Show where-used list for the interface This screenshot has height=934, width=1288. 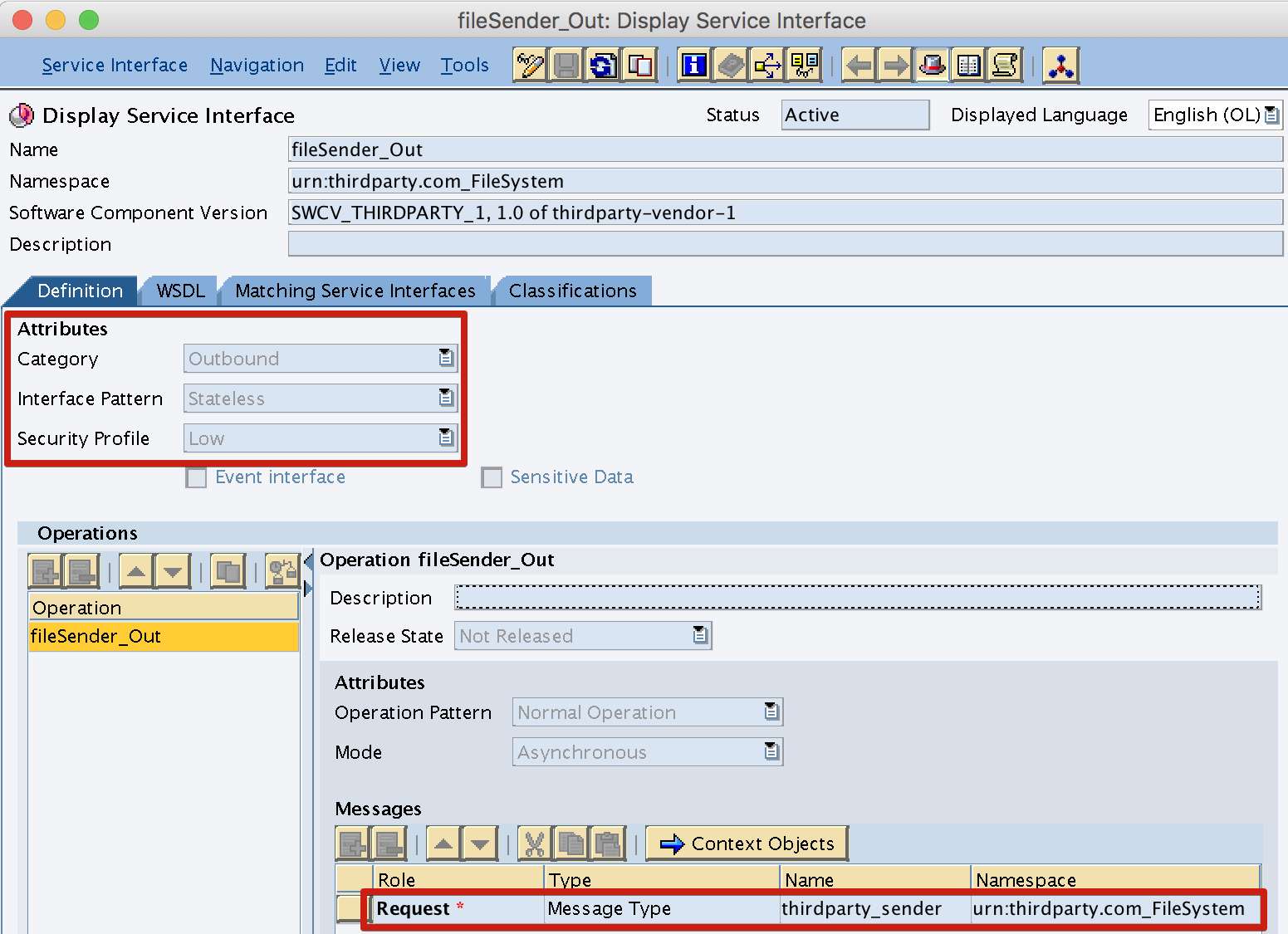pyautogui.click(x=766, y=64)
